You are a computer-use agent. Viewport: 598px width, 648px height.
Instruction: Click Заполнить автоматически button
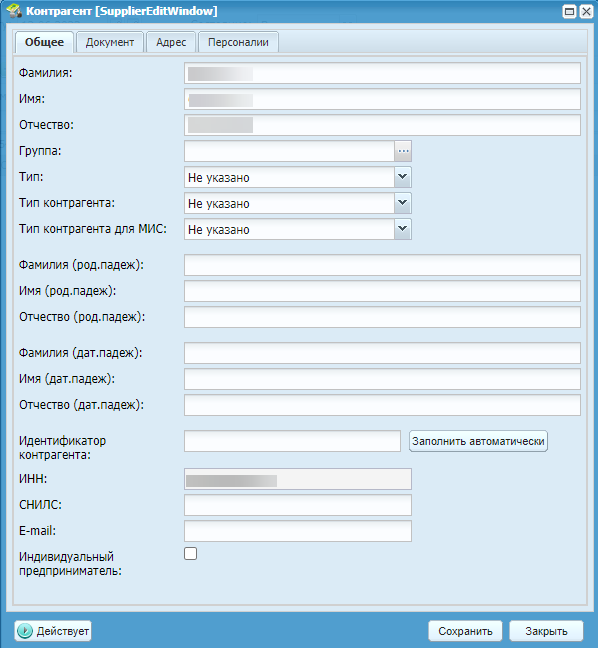pos(478,441)
